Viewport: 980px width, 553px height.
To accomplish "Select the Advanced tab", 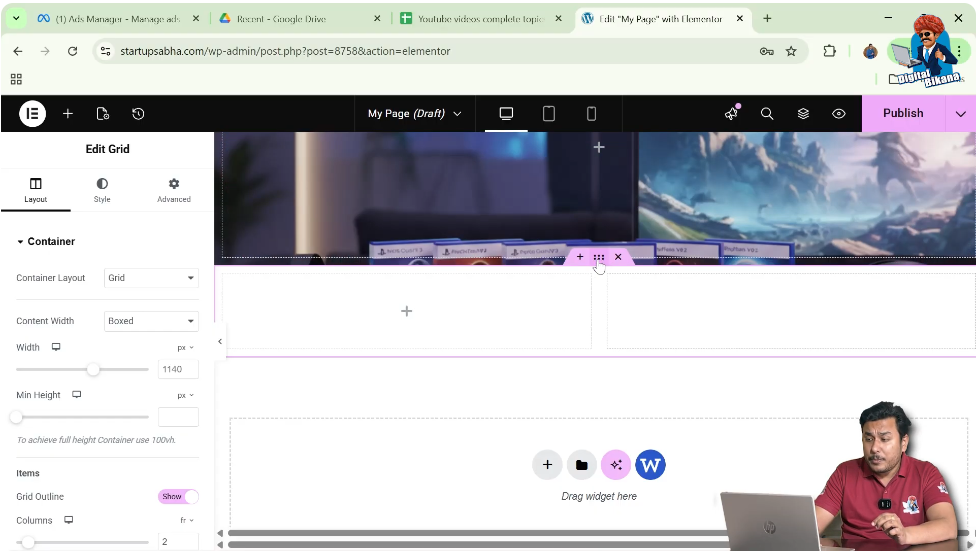I will click(x=174, y=190).
